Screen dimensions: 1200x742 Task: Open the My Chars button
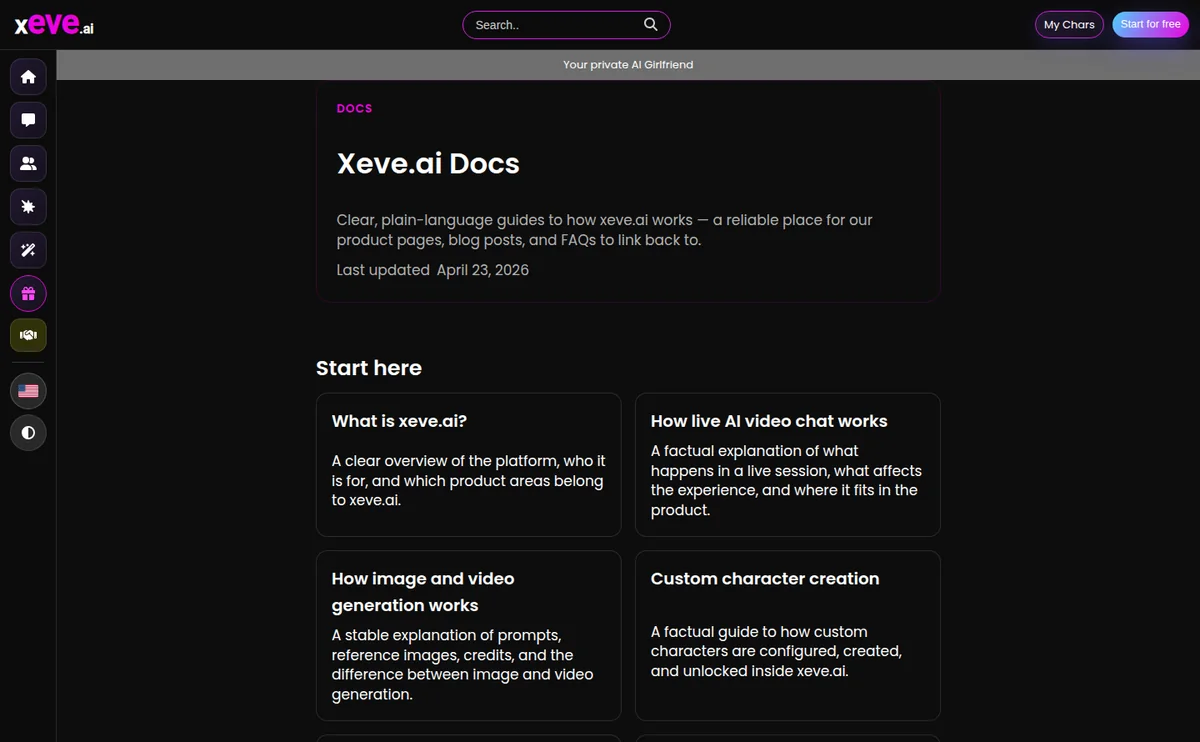1069,25
